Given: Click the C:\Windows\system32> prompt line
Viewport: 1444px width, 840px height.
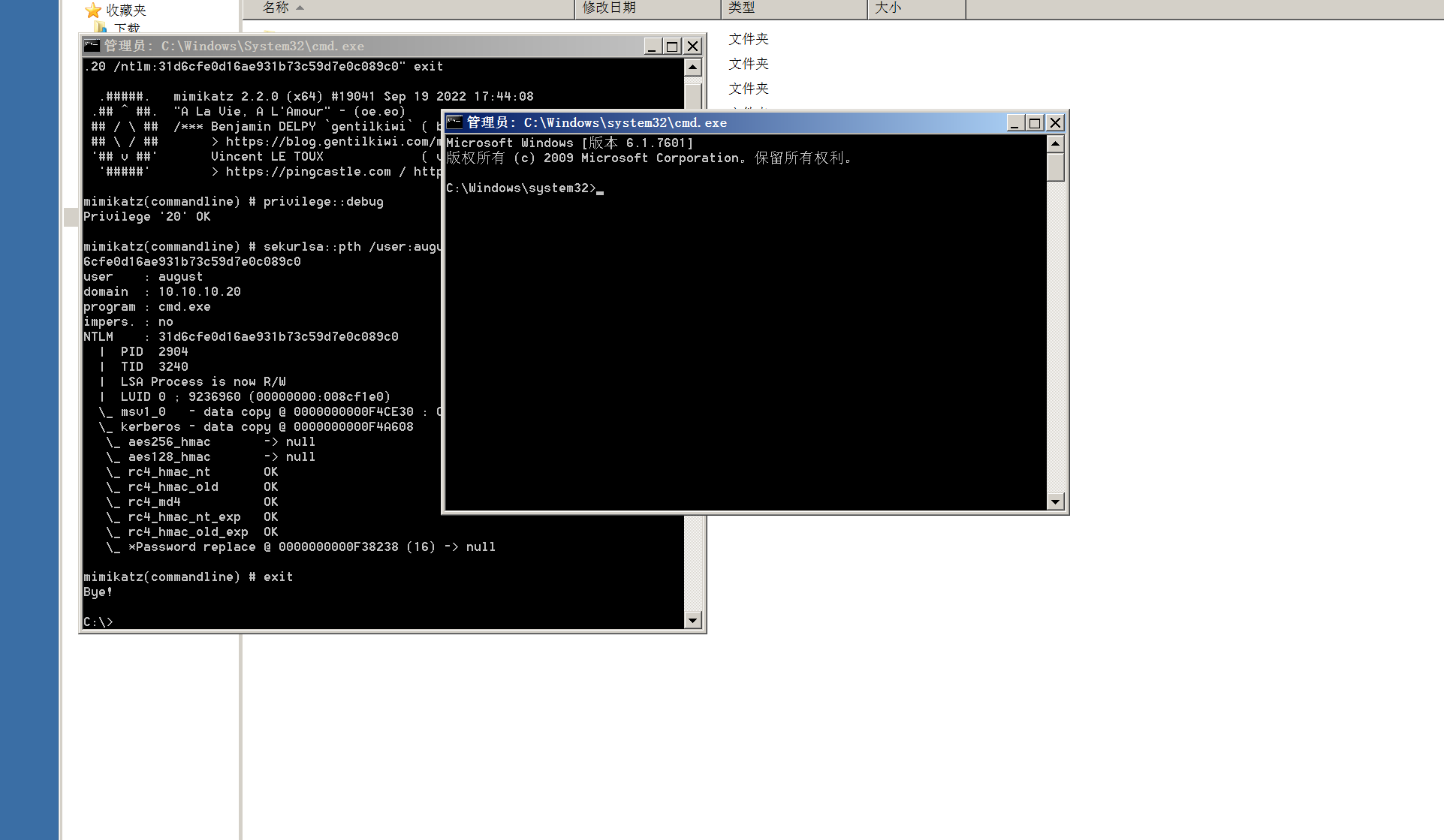Looking at the screenshot, I should pos(520,188).
